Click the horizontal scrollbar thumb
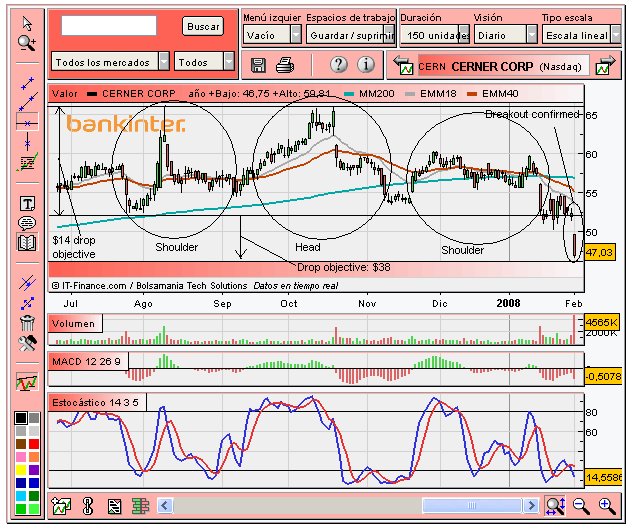Screen dimensions: 632x529 (x=472, y=505)
